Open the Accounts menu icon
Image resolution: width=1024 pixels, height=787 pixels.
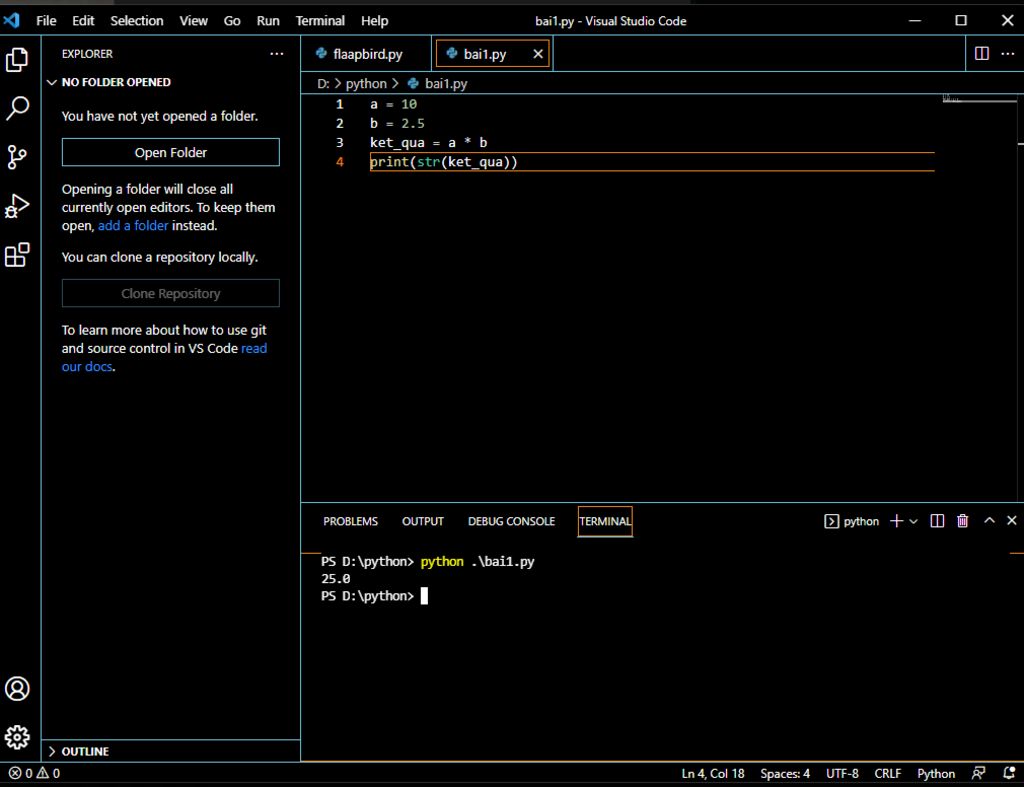[x=17, y=688]
